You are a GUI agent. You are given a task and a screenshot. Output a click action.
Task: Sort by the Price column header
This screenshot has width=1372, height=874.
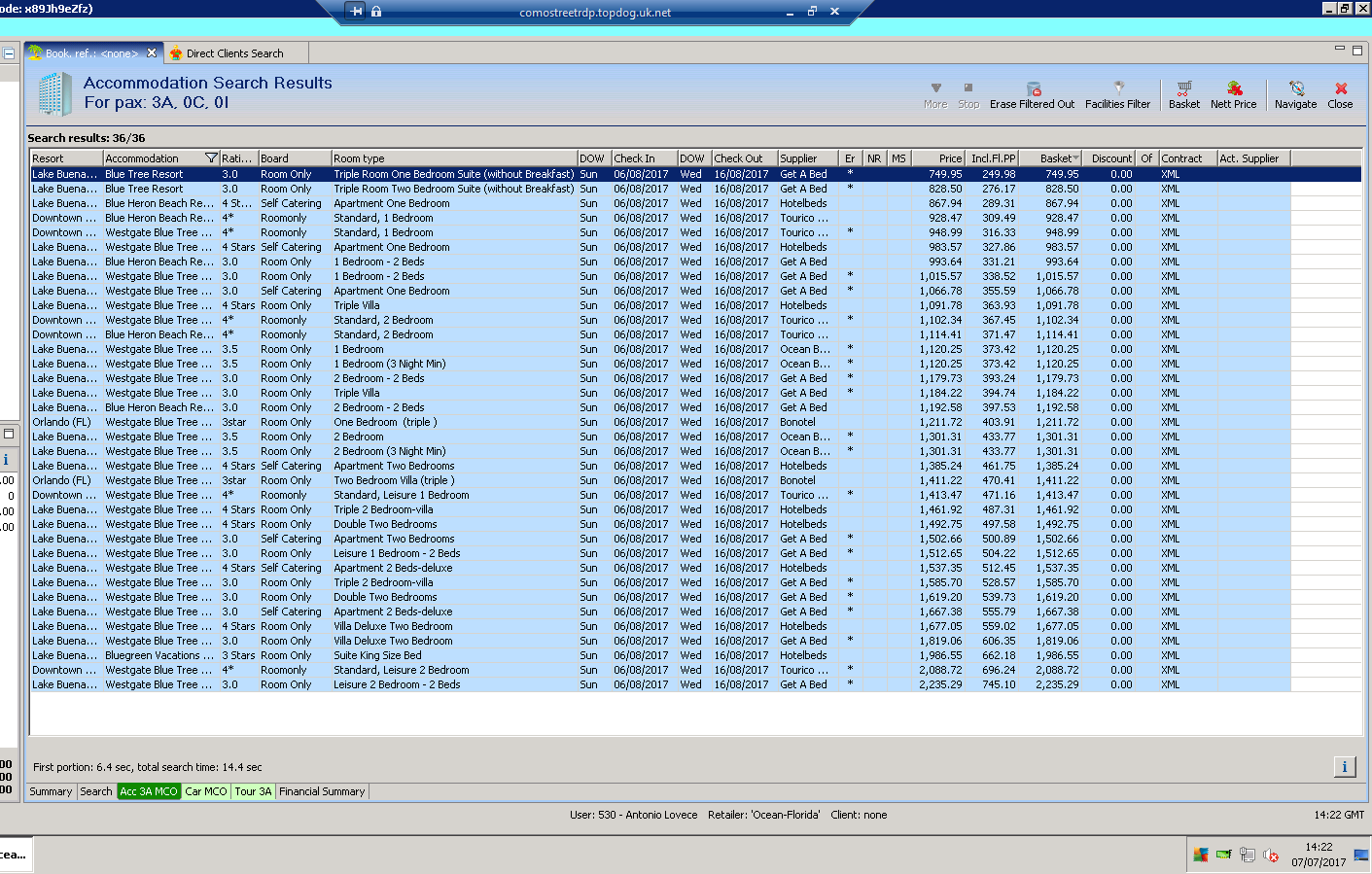(x=937, y=158)
